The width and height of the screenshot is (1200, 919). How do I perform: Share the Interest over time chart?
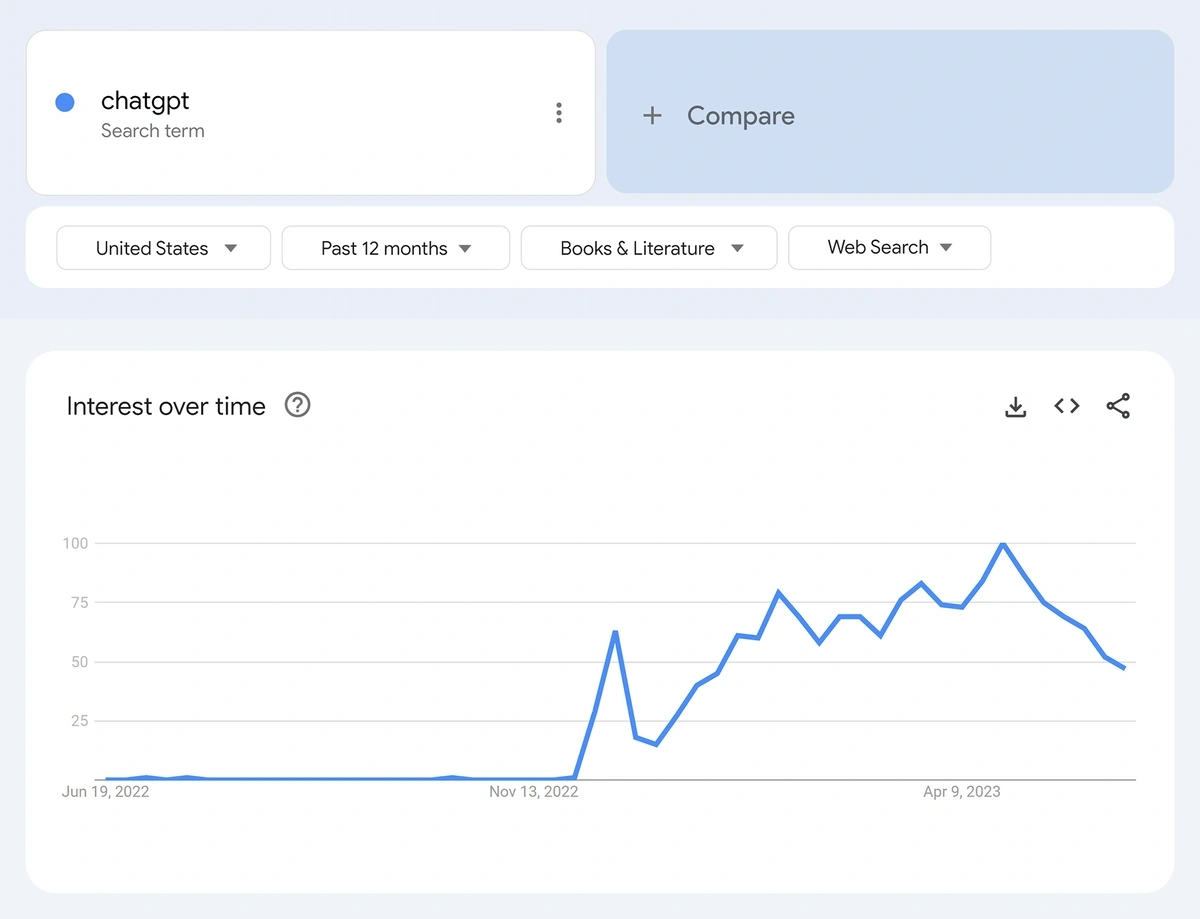[1118, 406]
